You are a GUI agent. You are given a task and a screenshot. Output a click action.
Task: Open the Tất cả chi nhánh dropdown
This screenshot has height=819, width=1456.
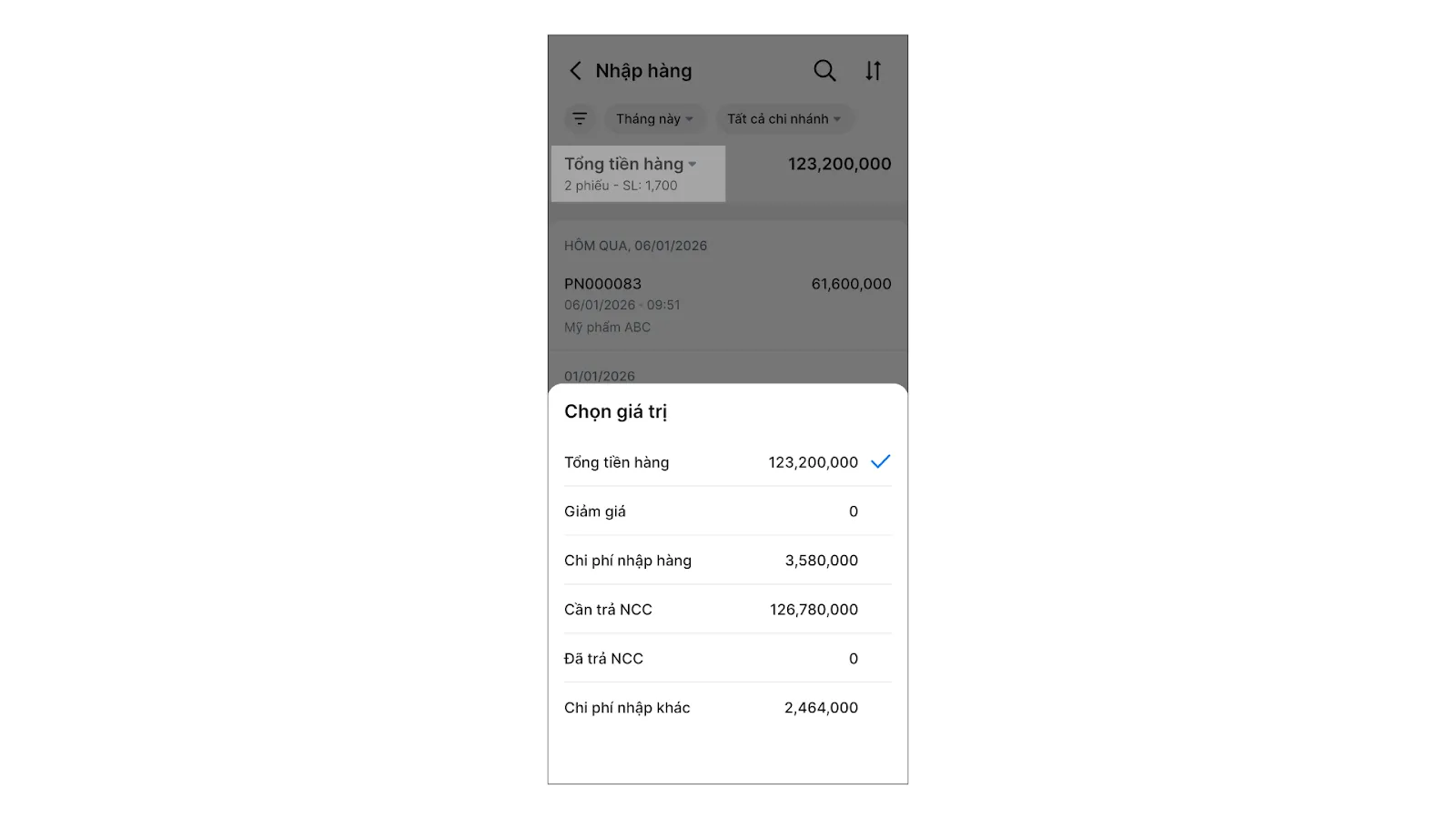tap(784, 119)
